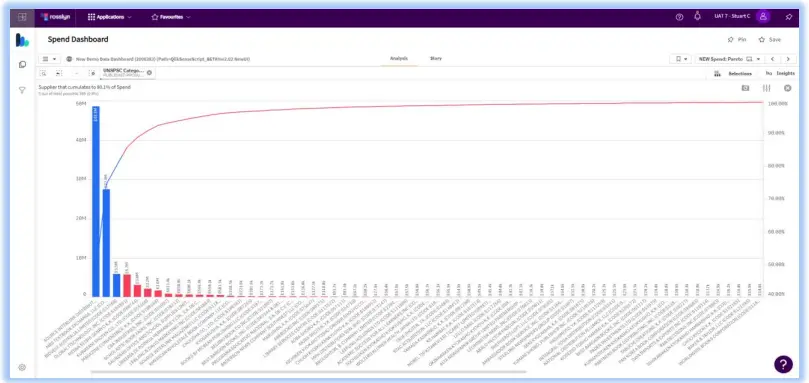Take a snapshot of the chart
The height and width of the screenshot is (383, 809).
(745, 88)
